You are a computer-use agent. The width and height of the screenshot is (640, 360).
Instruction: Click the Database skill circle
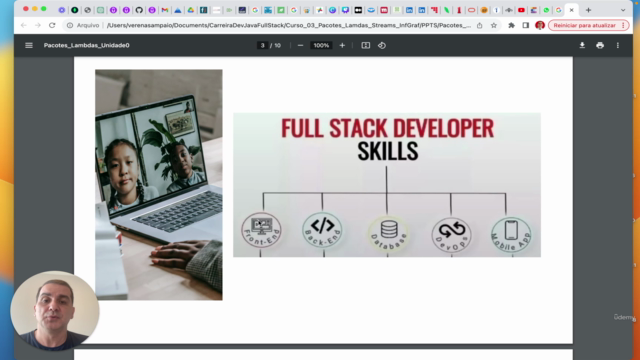click(389, 234)
